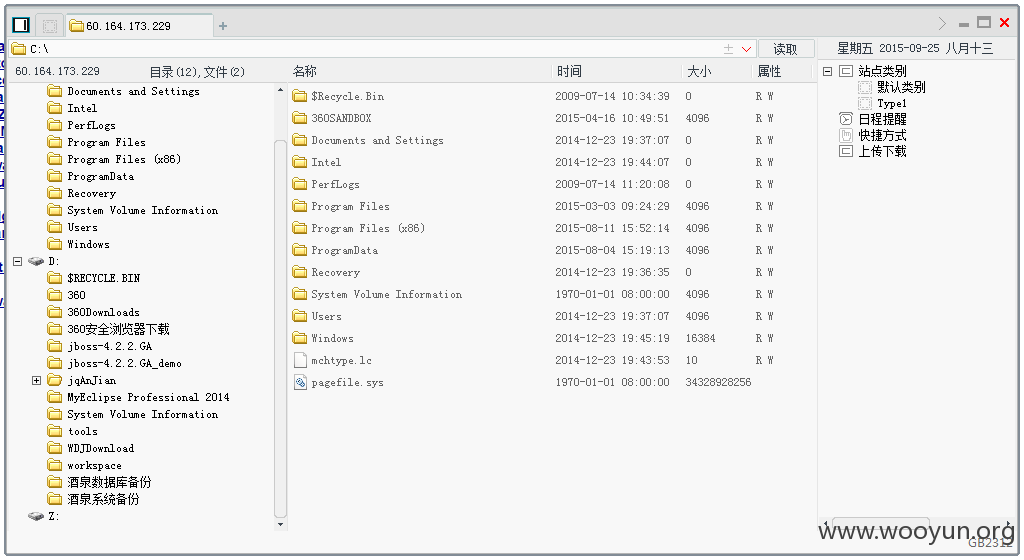The height and width of the screenshot is (560, 1024).
Task: Select System Volume Information in file list
Action: [x=386, y=294]
